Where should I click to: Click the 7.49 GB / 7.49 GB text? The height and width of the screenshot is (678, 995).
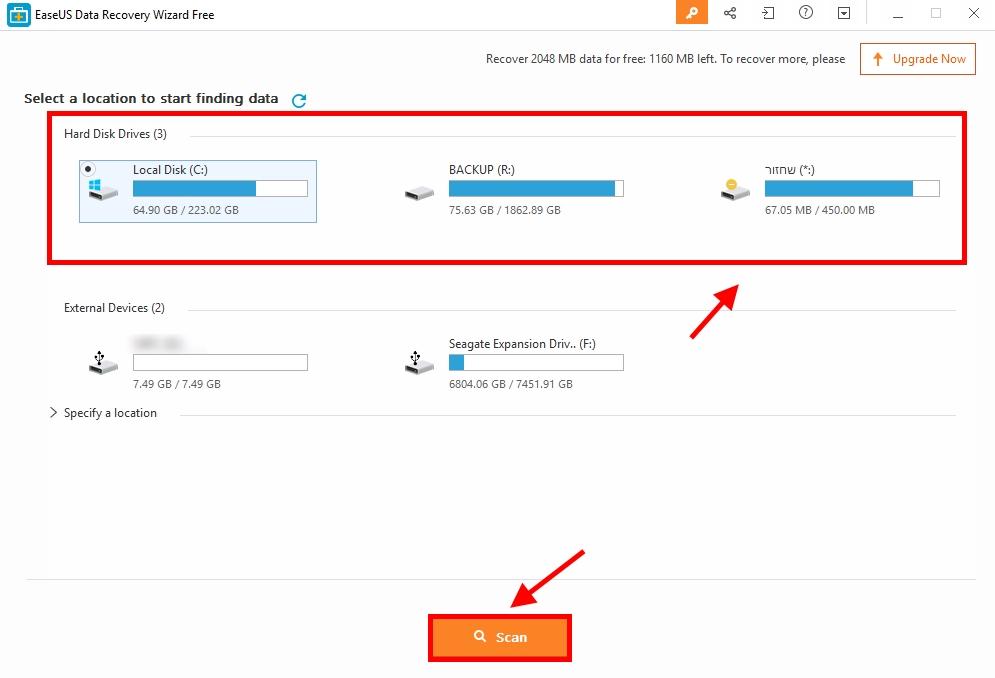tap(176, 384)
